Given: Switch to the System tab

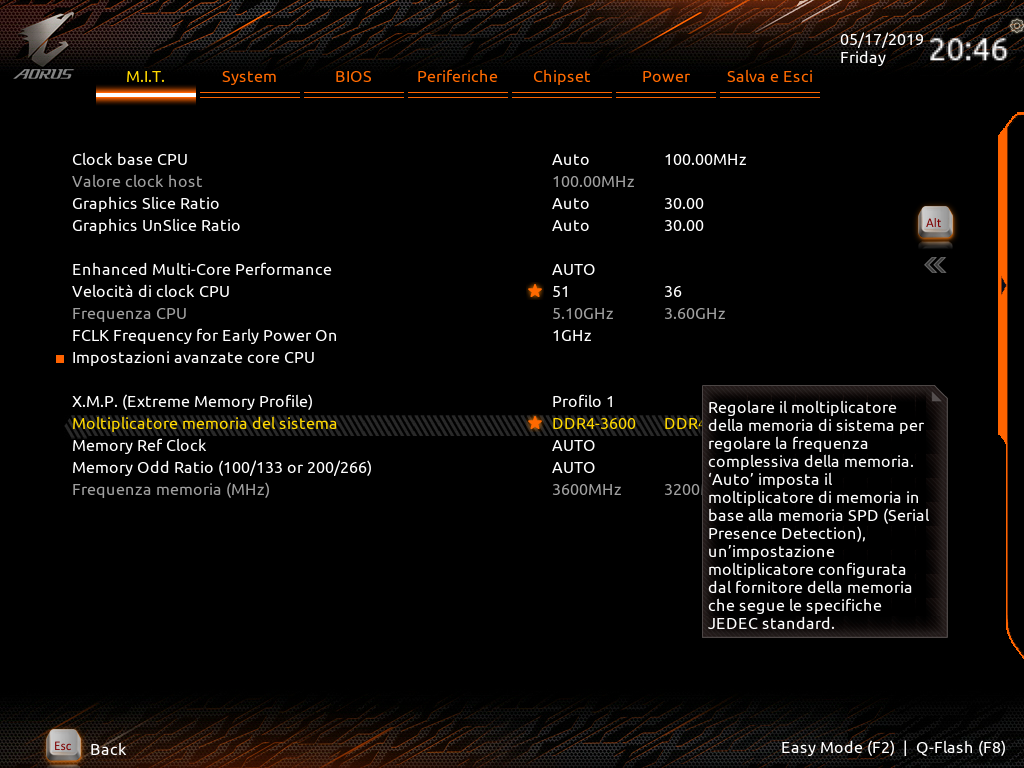Looking at the screenshot, I should 249,77.
